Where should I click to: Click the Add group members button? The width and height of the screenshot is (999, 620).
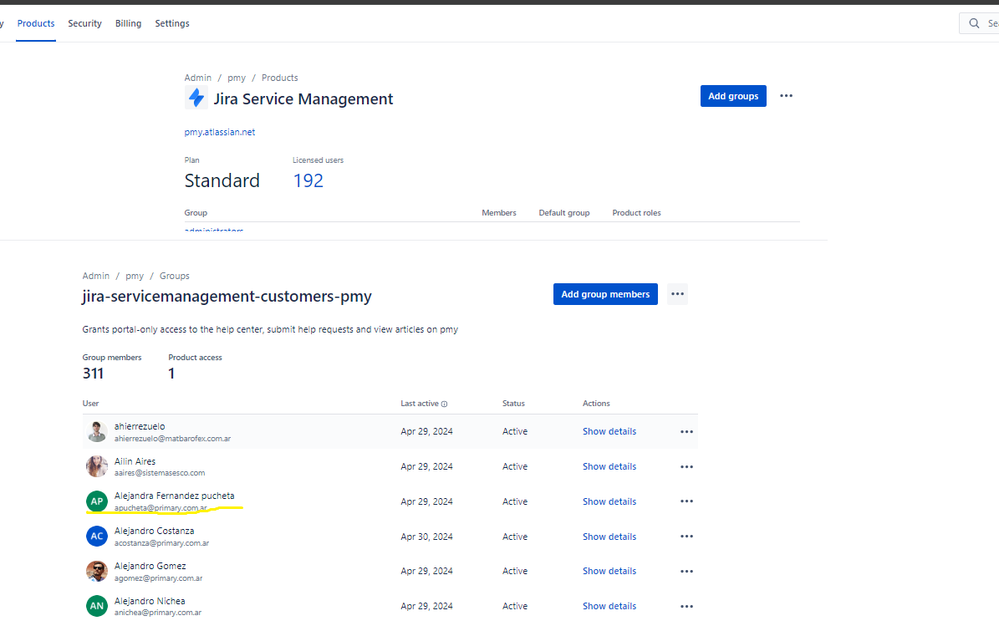pos(605,294)
